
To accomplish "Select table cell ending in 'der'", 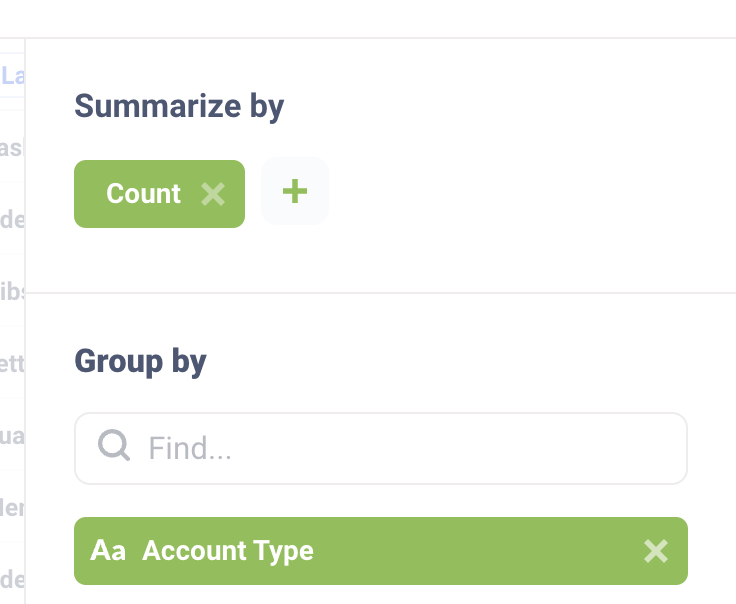I will point(13,508).
